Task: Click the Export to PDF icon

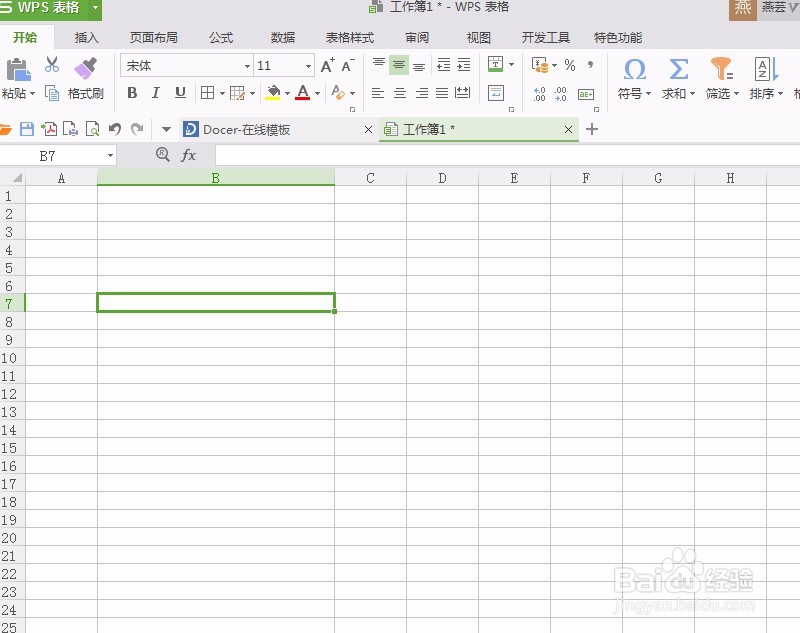Action: tap(47, 128)
